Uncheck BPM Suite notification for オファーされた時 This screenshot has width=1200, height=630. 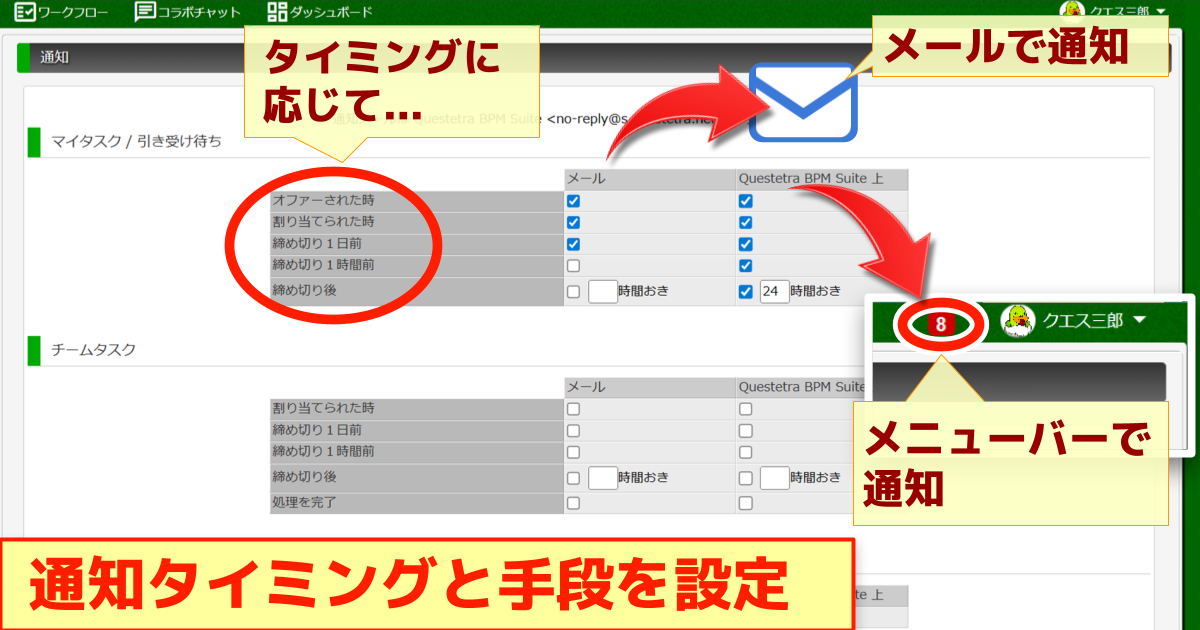pyautogui.click(x=745, y=201)
